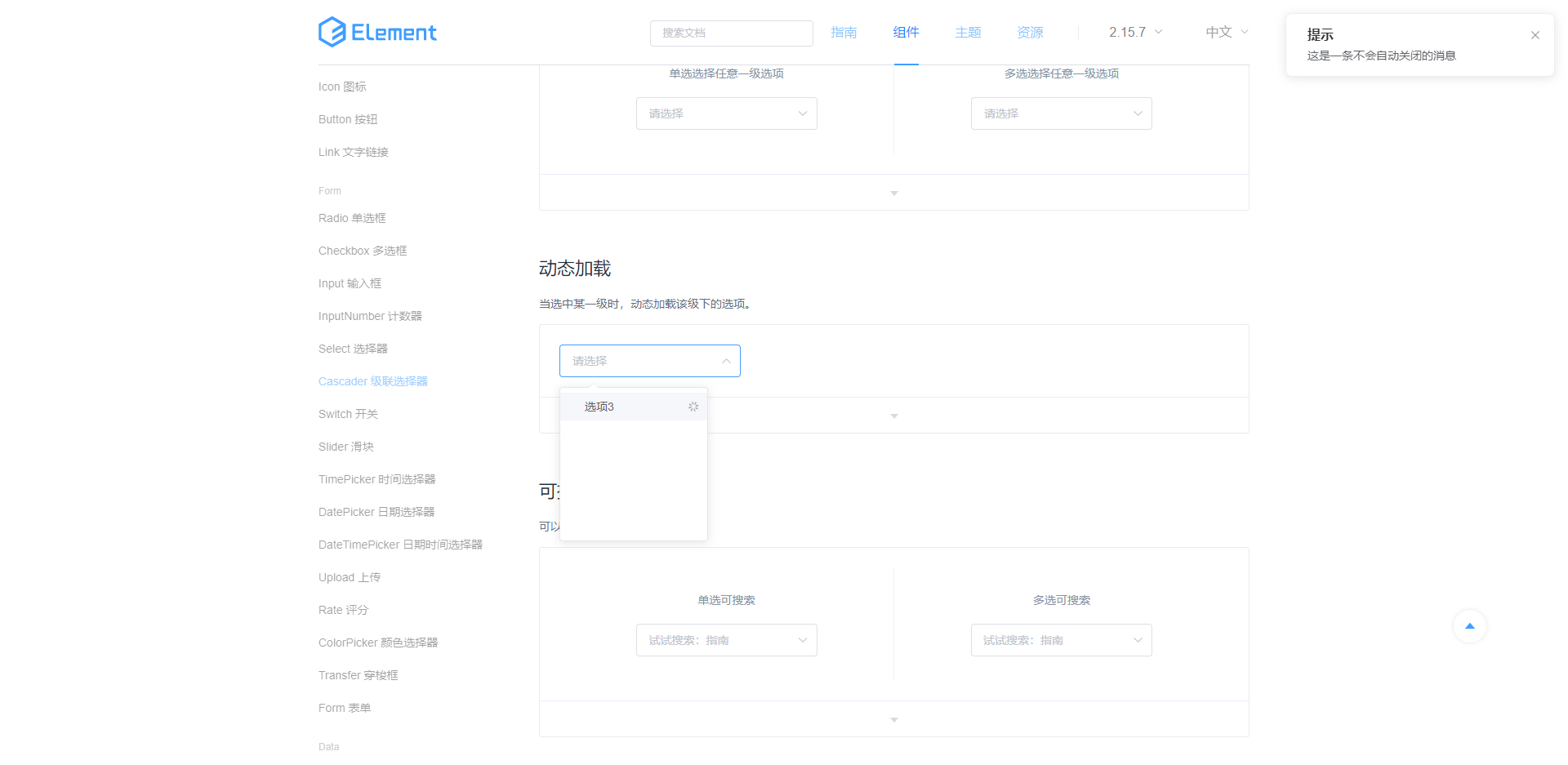Select 选项3 in the open dropdown
This screenshot has width=1568, height=765.
click(x=599, y=406)
